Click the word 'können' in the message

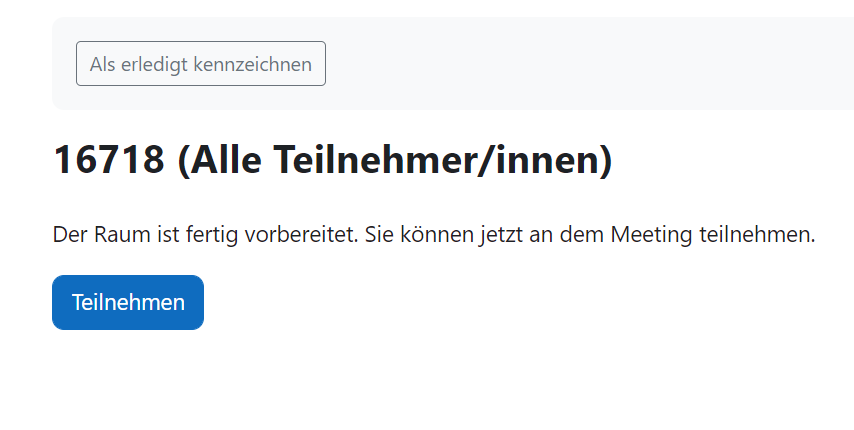tap(437, 235)
